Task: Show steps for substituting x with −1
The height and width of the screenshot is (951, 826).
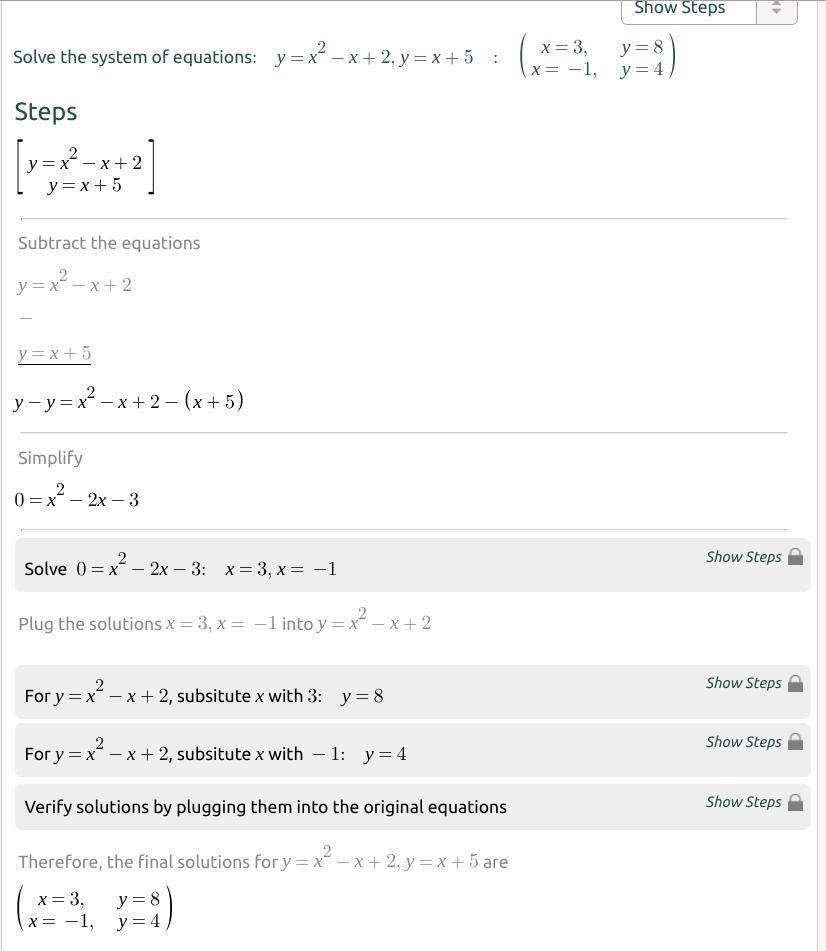Action: [x=744, y=742]
